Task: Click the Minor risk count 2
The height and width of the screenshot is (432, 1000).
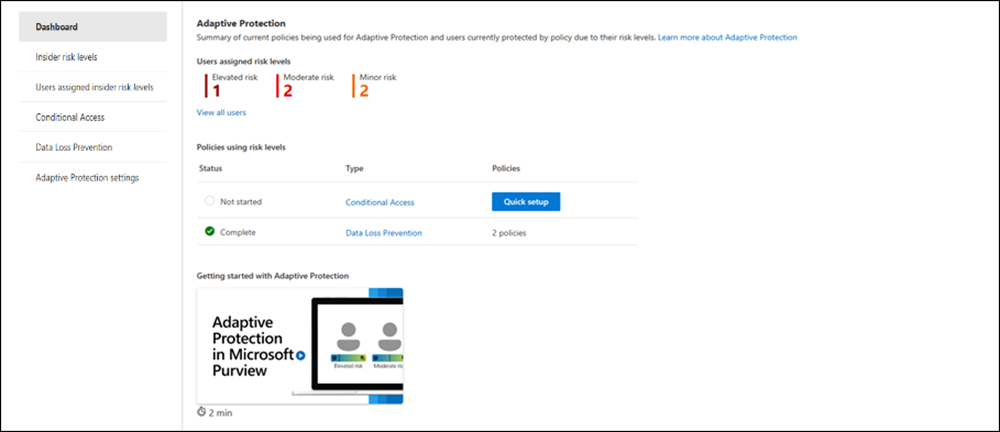Action: tap(364, 91)
